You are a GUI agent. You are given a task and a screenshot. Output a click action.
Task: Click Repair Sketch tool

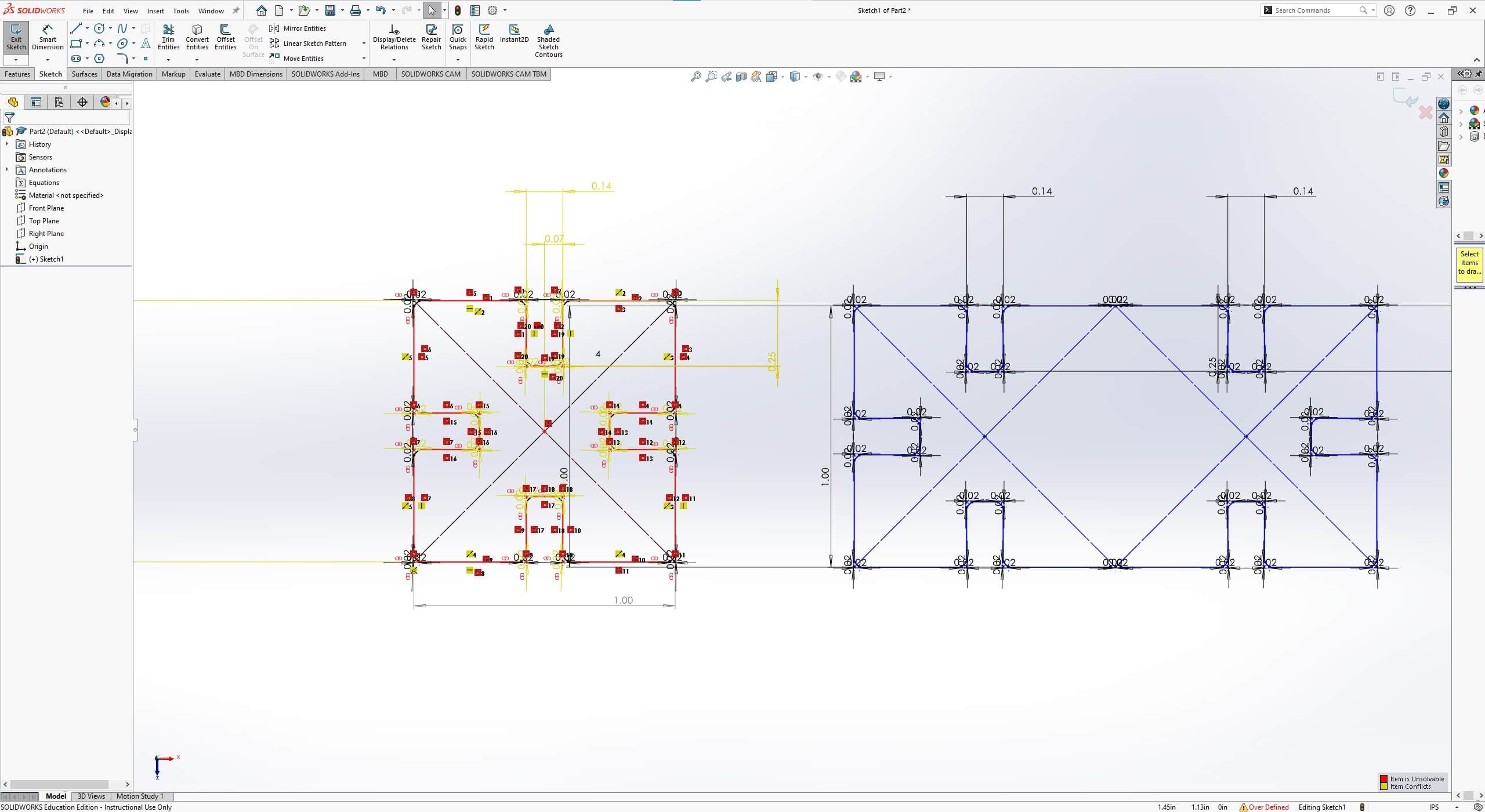tap(431, 38)
